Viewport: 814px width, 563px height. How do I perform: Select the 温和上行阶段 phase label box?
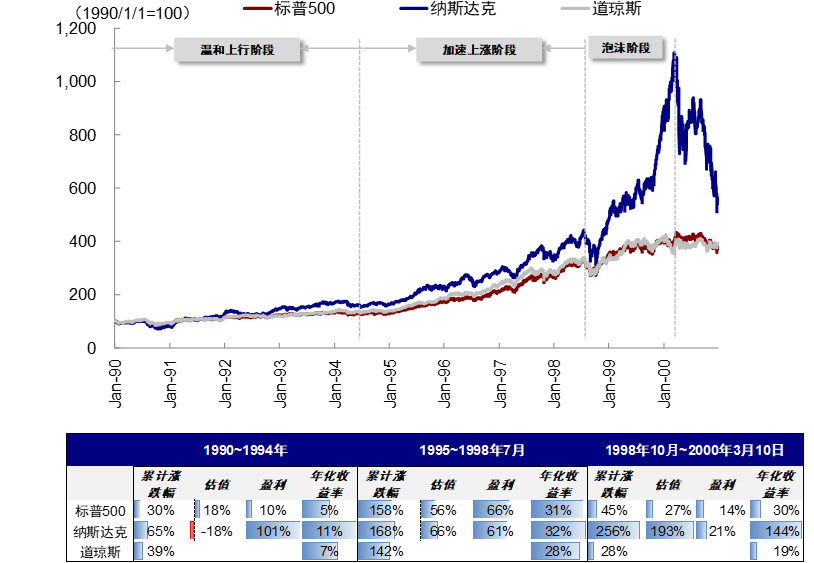coord(237,50)
